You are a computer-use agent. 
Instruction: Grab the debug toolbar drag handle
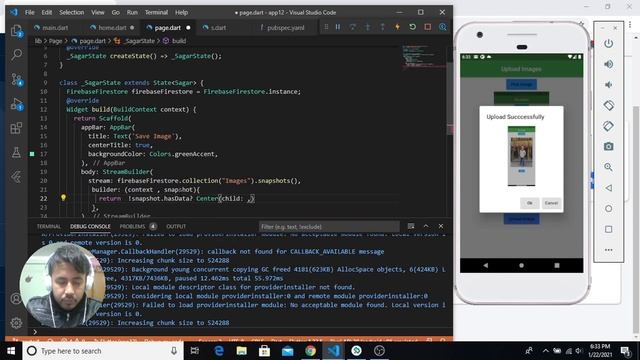(326, 27)
